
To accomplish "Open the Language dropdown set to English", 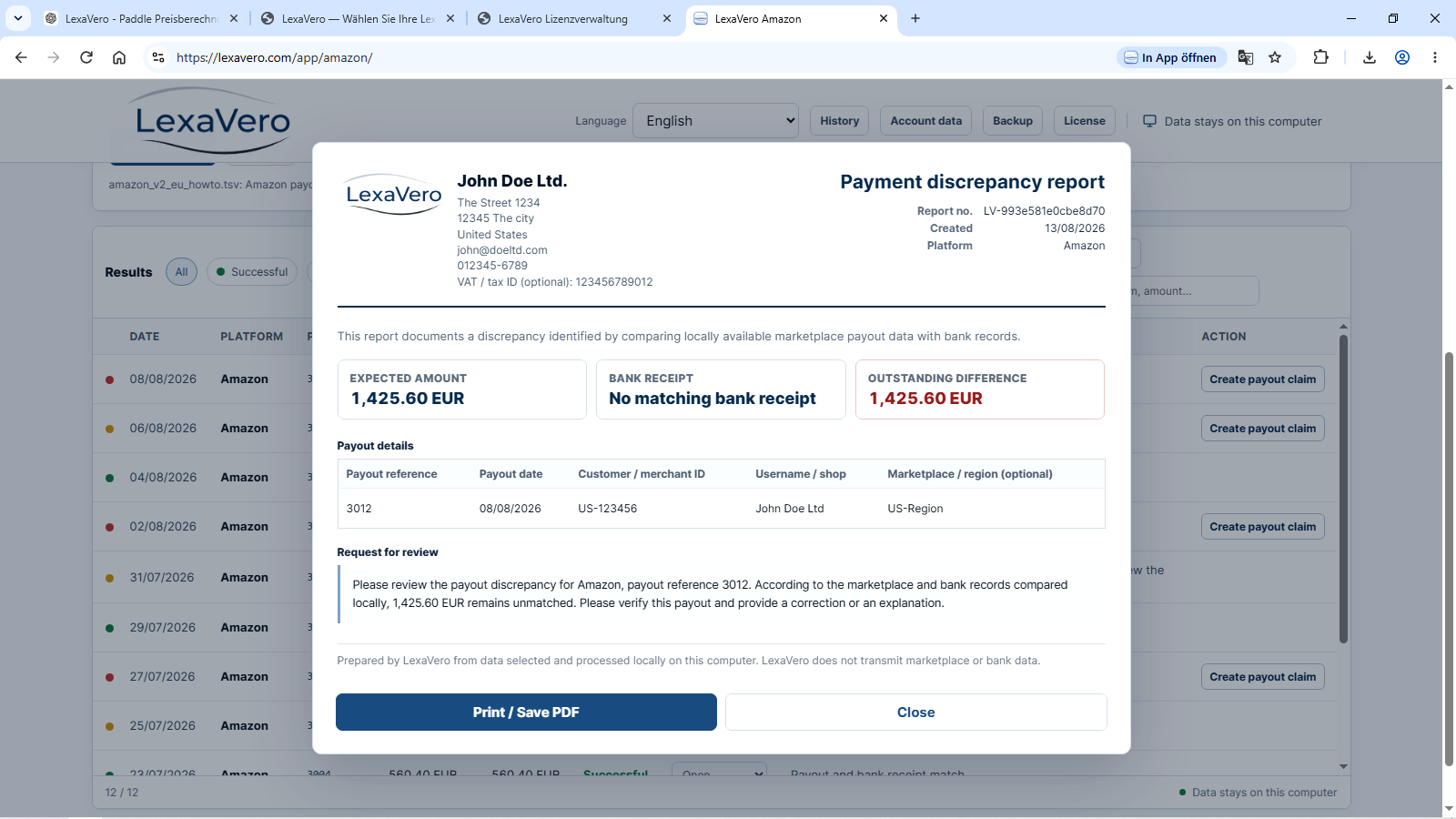I will click(715, 121).
